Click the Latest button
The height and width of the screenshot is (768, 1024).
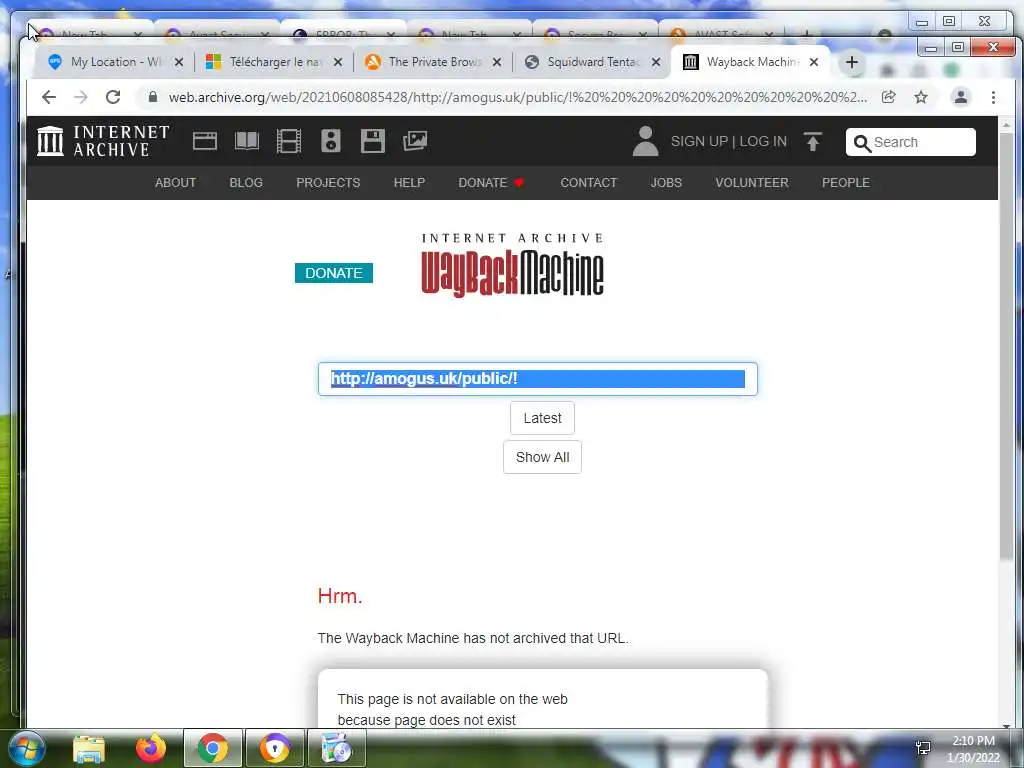pos(542,418)
